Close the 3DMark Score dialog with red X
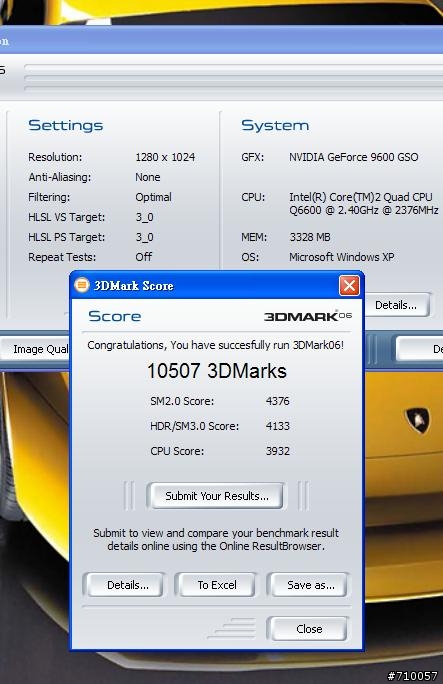 (x=349, y=285)
